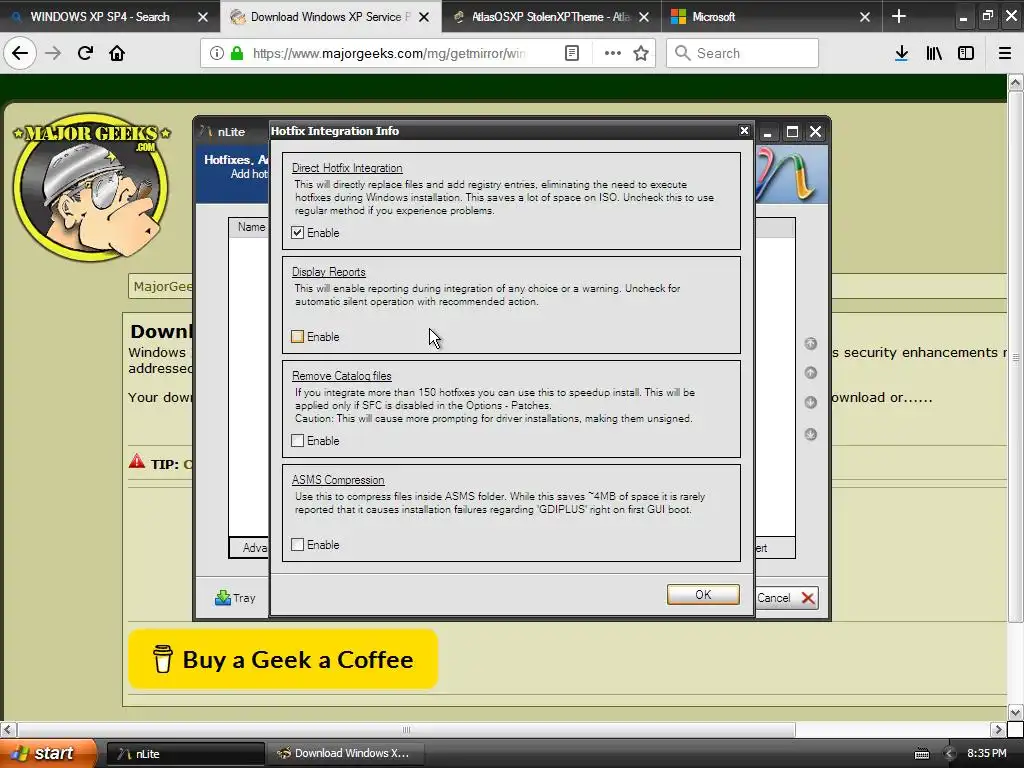Close the WINDOWS XP SP4 - Search tab
Image resolution: width=1024 pixels, height=768 pixels.
[202, 17]
